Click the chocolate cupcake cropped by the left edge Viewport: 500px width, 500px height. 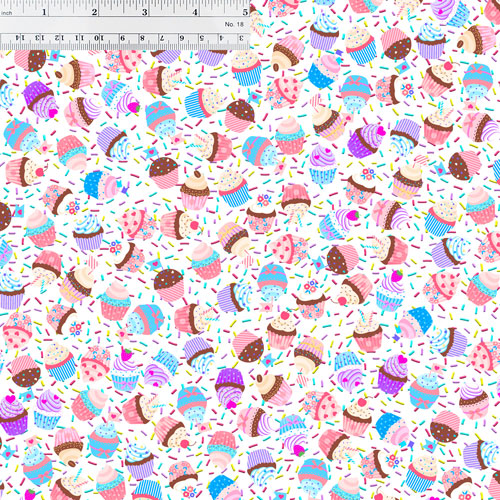click(x=5, y=216)
